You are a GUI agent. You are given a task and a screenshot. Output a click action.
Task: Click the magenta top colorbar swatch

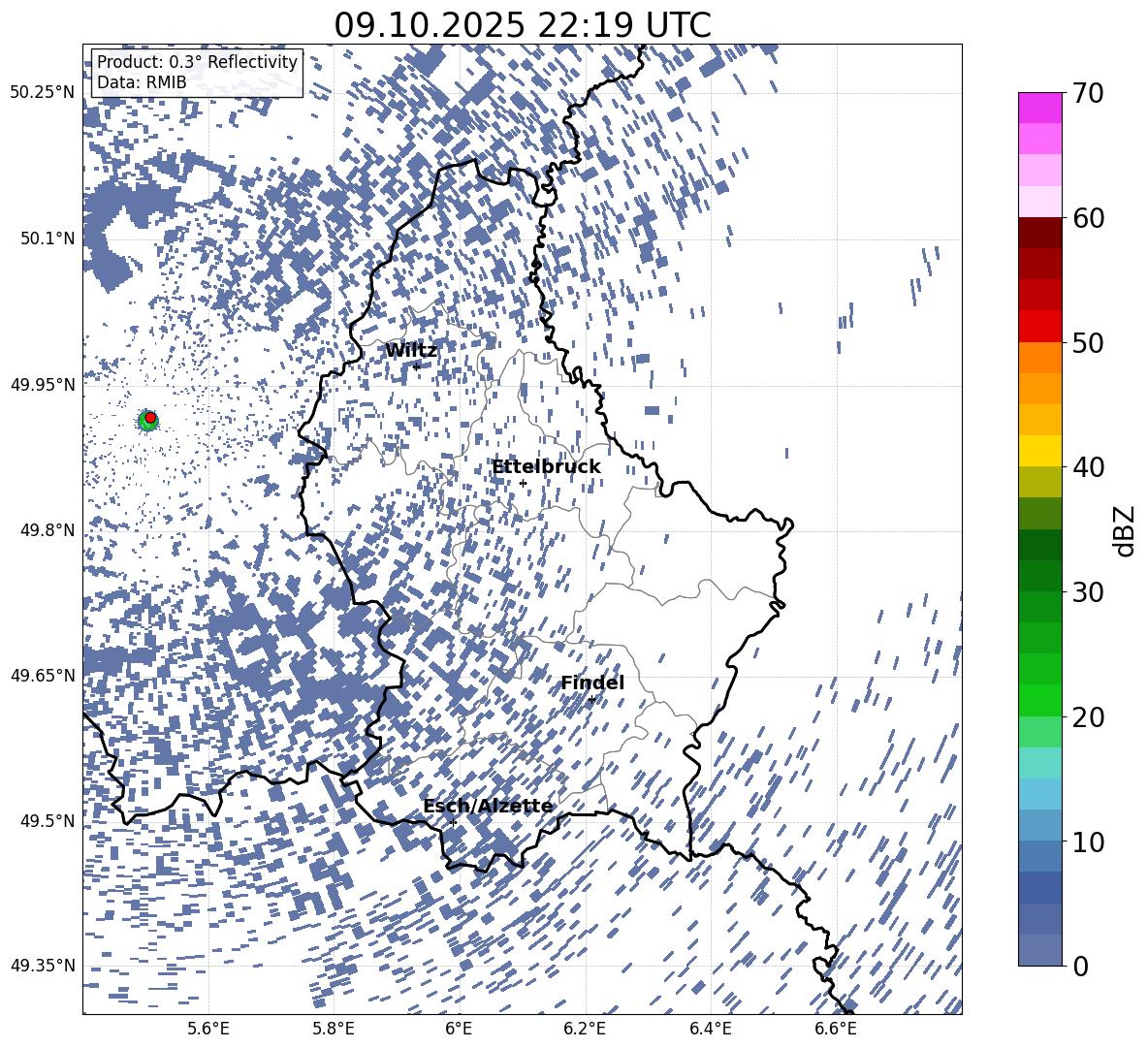pos(1039,109)
